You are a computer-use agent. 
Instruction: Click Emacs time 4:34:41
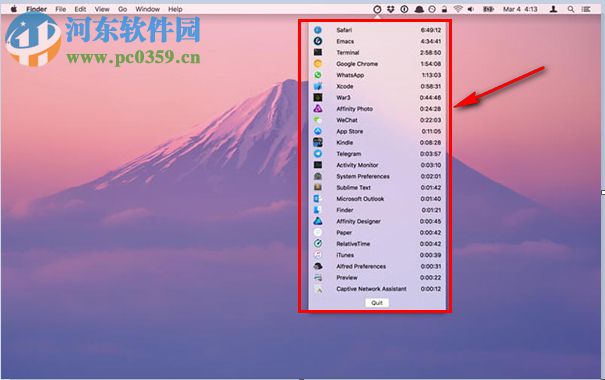point(431,41)
